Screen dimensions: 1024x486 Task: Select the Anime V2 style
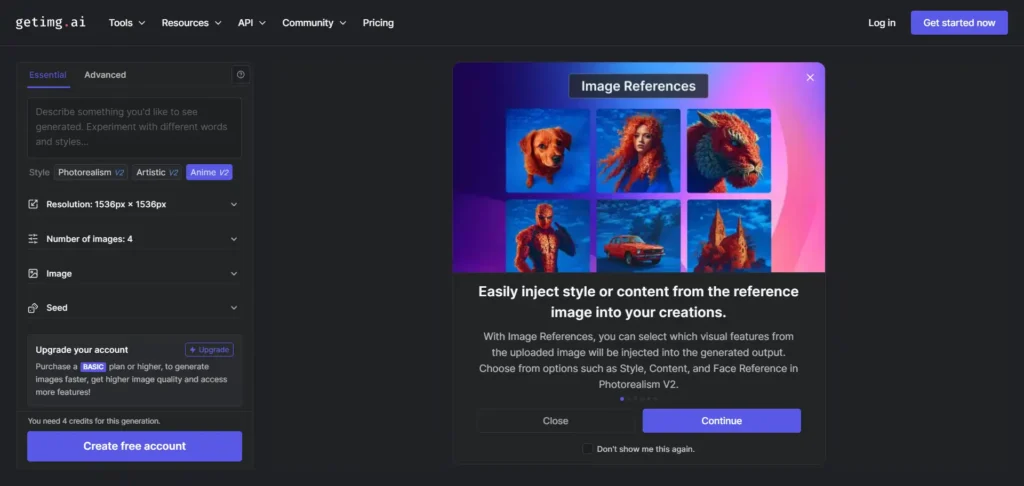coord(209,172)
